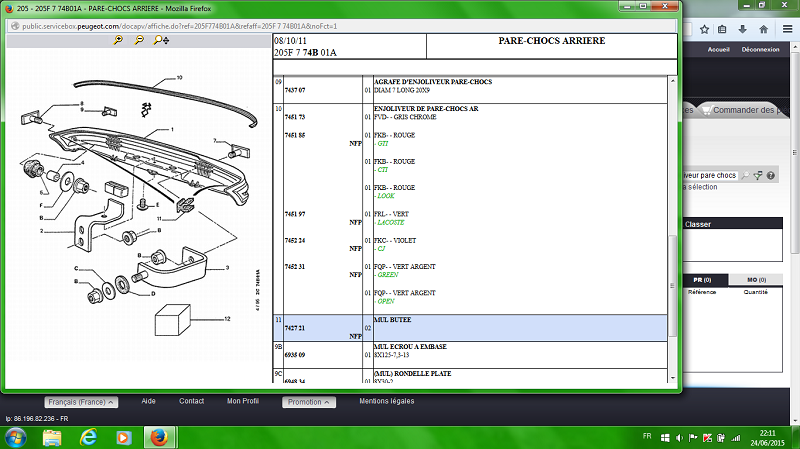Screen dimensions: 800x449
Task: Click the zoom-and-move magnifier icon
Action: click(161, 40)
